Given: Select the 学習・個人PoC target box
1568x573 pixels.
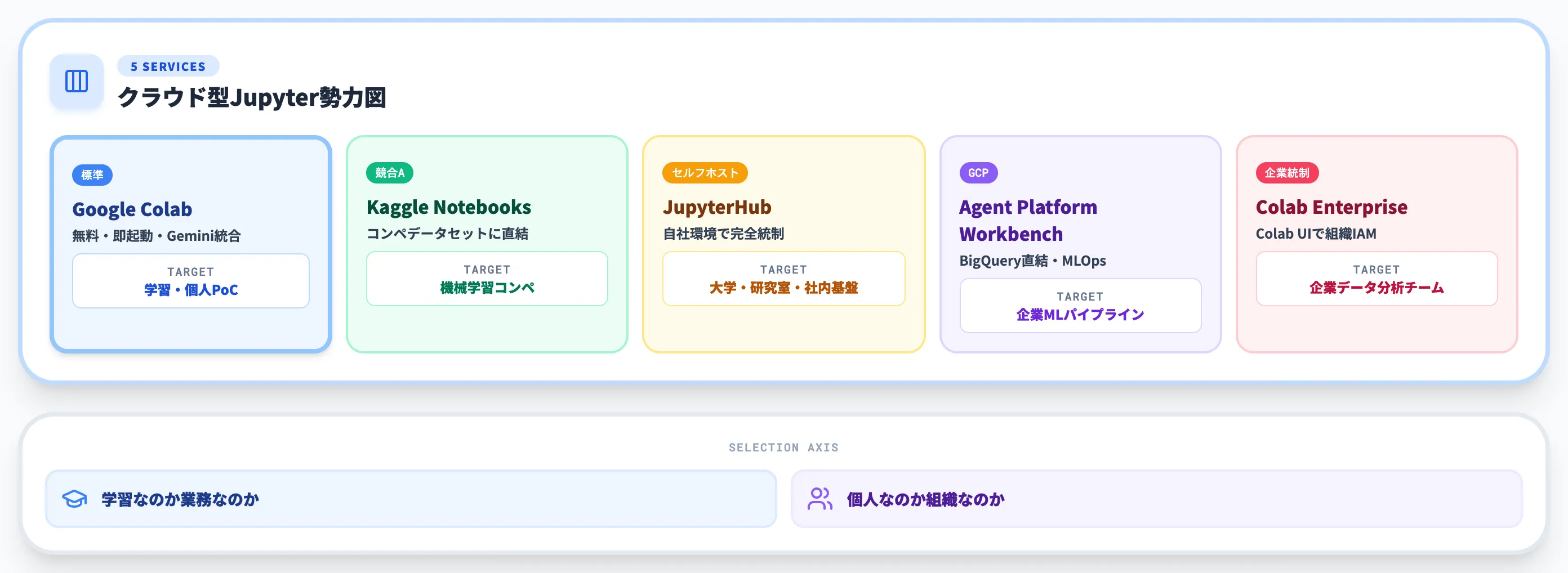Looking at the screenshot, I should click(190, 281).
